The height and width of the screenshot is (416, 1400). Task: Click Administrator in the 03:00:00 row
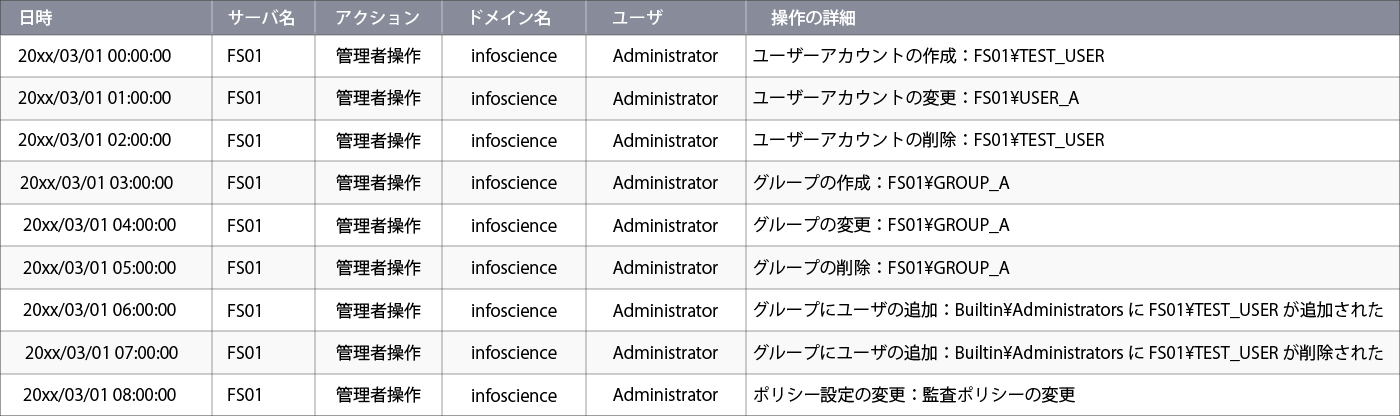pos(665,183)
